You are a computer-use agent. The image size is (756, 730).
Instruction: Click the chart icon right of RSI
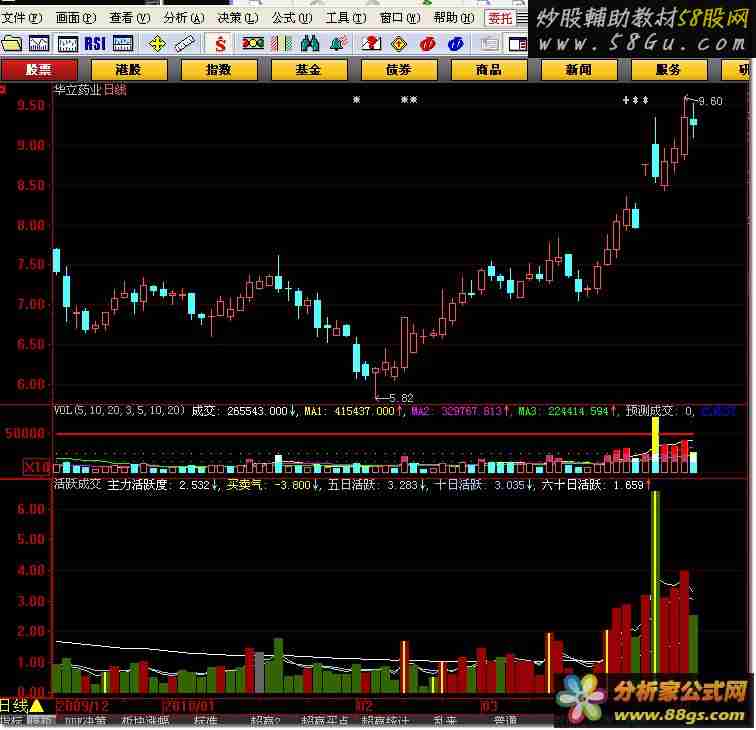tap(123, 44)
